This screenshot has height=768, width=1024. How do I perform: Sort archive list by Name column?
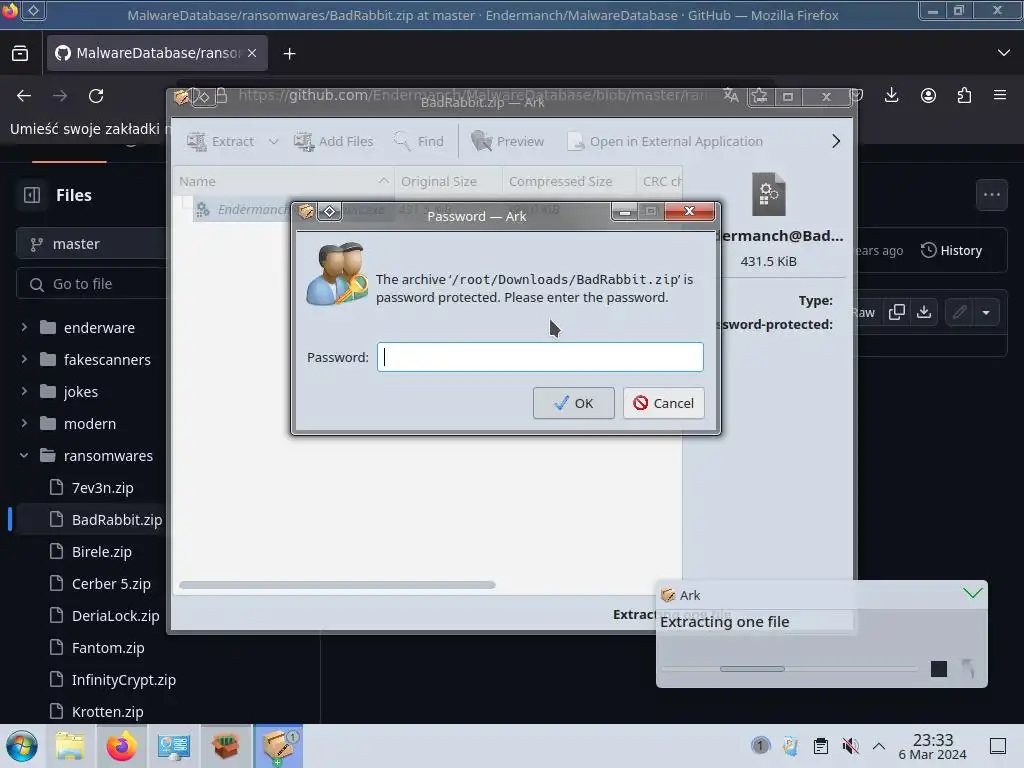click(x=283, y=182)
